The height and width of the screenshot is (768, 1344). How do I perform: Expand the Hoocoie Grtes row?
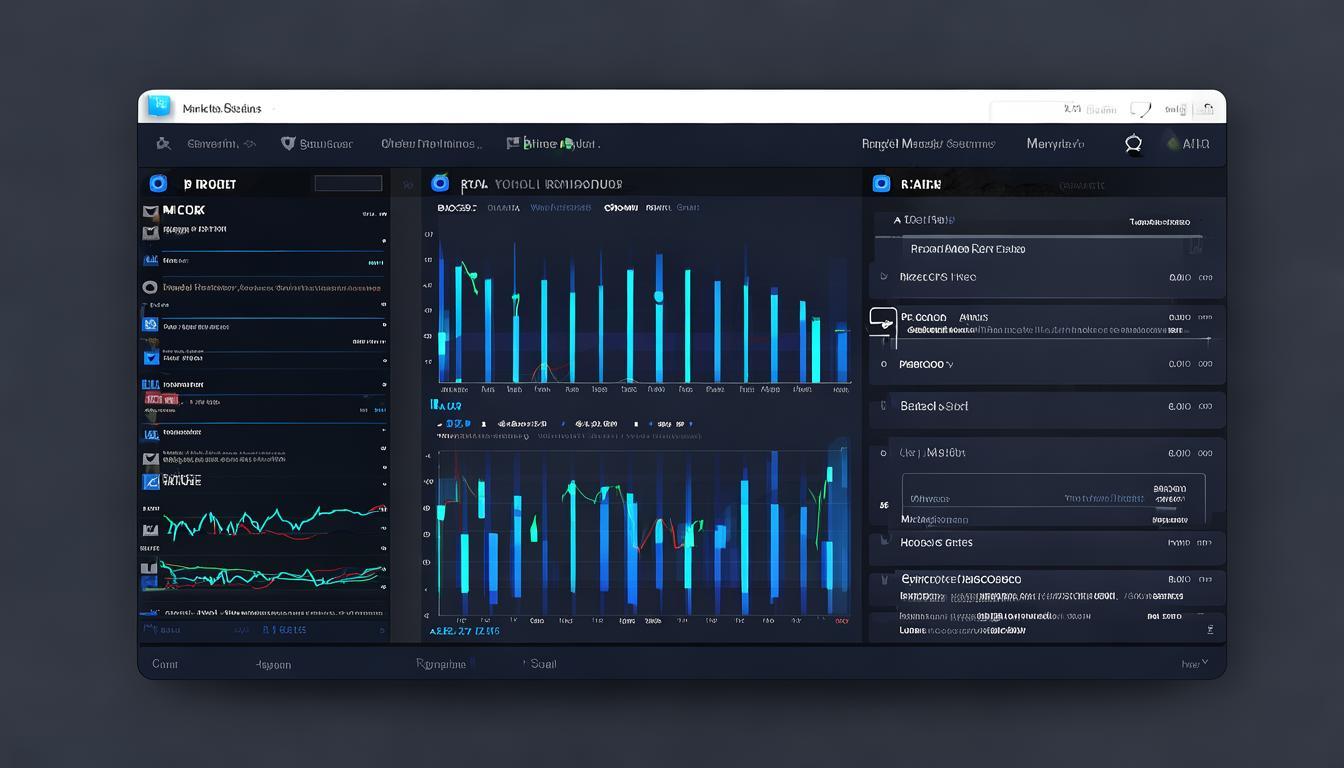pos(883,542)
